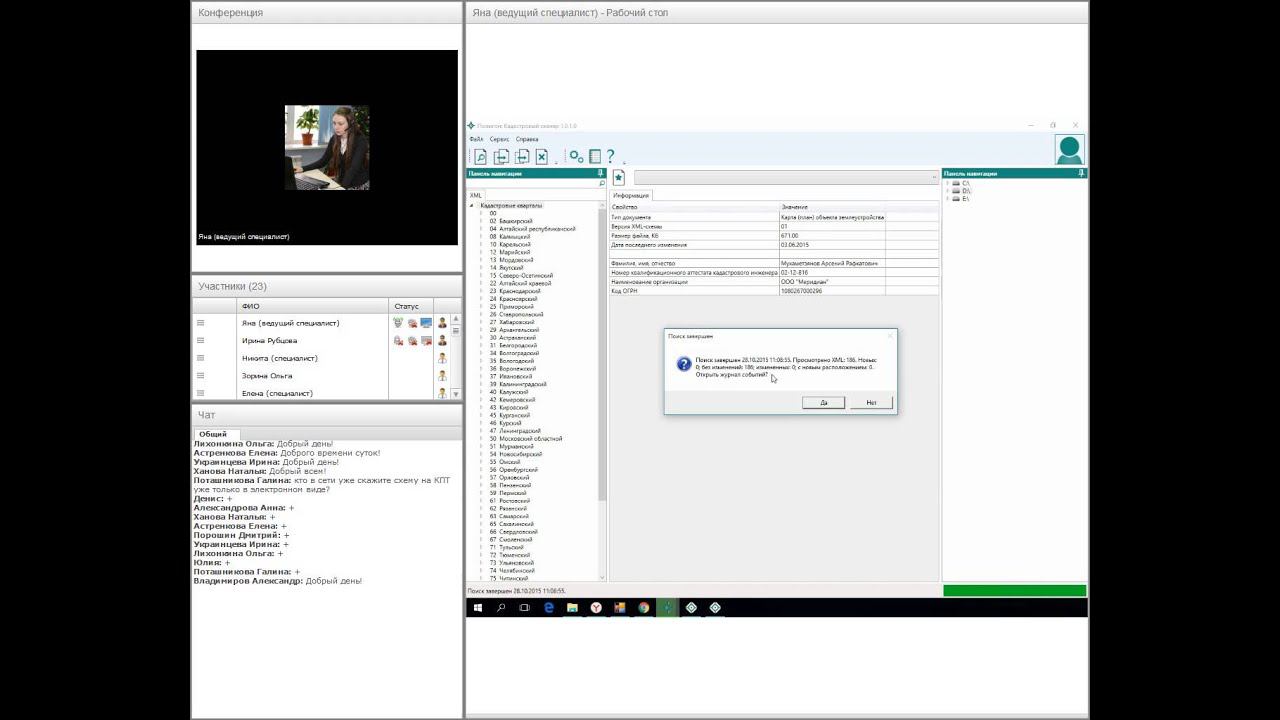Click Да in the search finished dialog
The image size is (1280, 720).
coord(823,402)
